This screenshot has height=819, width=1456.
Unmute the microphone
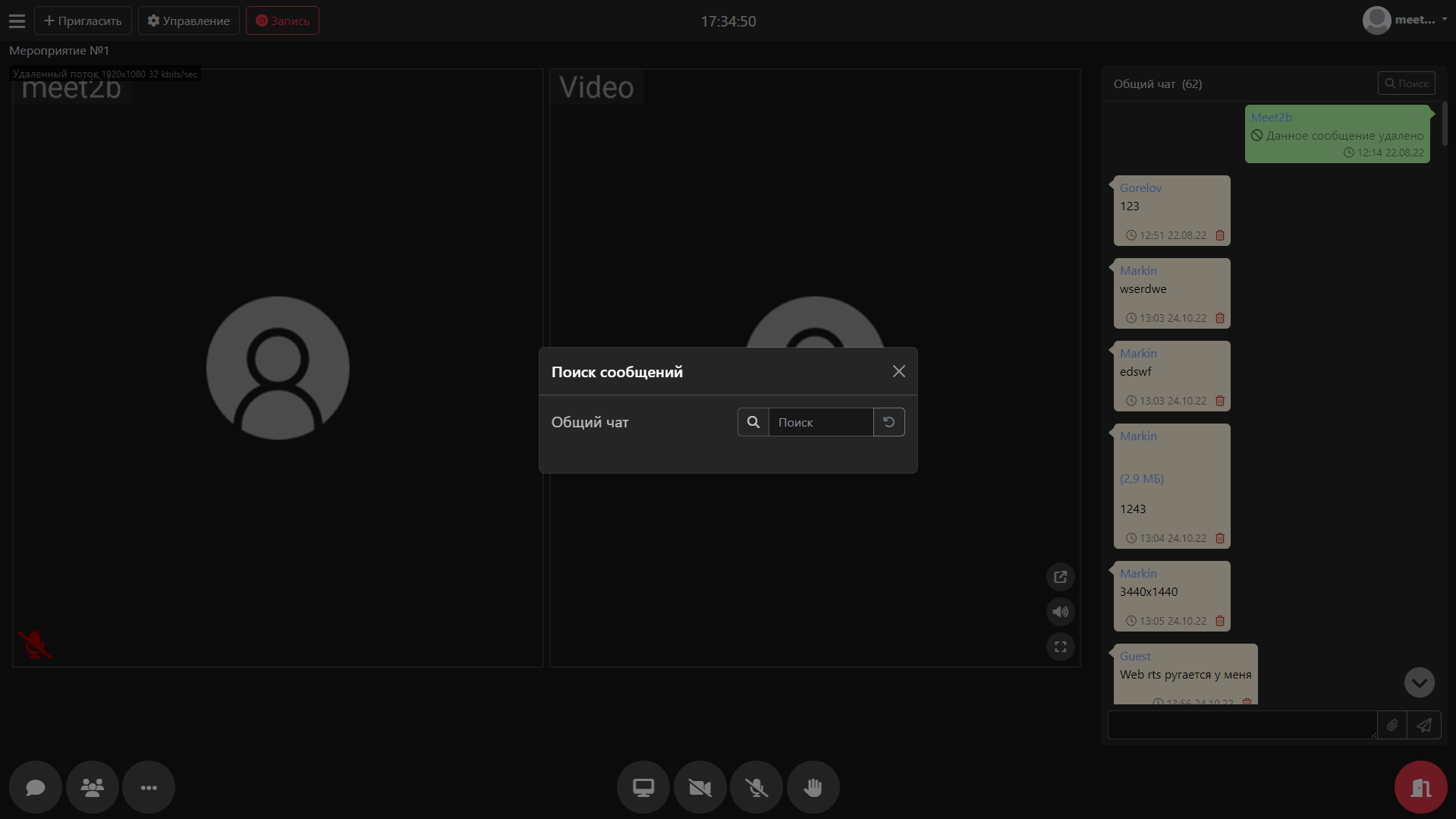(x=756, y=787)
